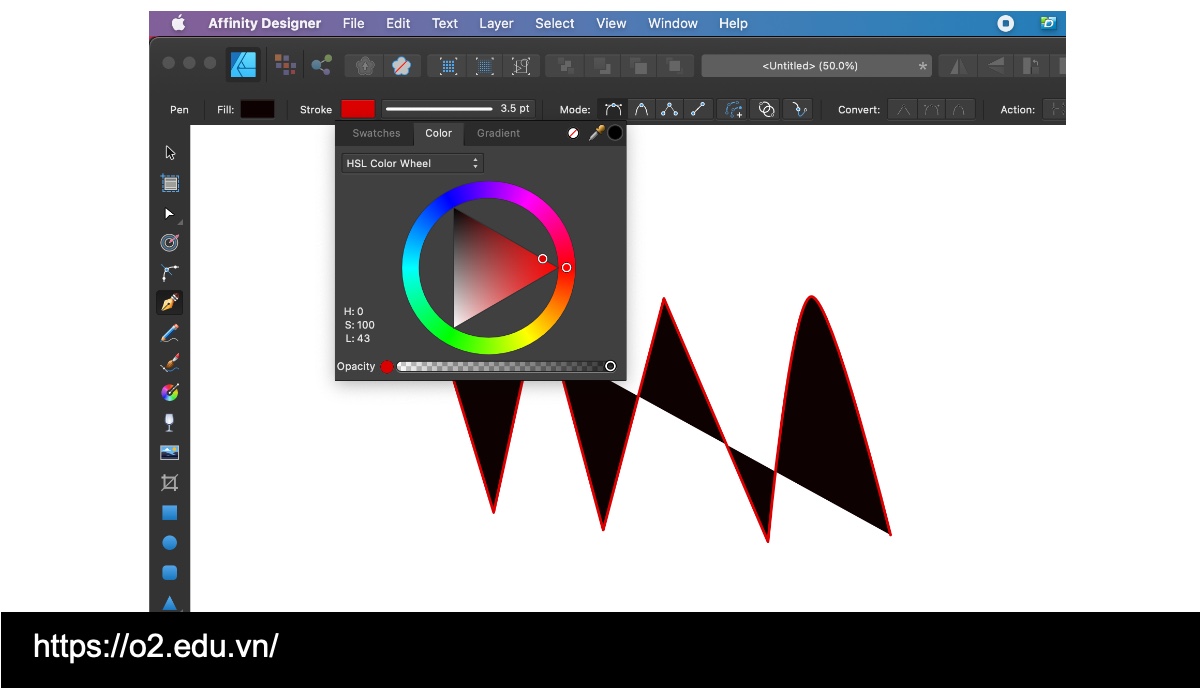The width and height of the screenshot is (1200, 688).
Task: Toggle Rubber Band mode
Action: click(x=798, y=110)
